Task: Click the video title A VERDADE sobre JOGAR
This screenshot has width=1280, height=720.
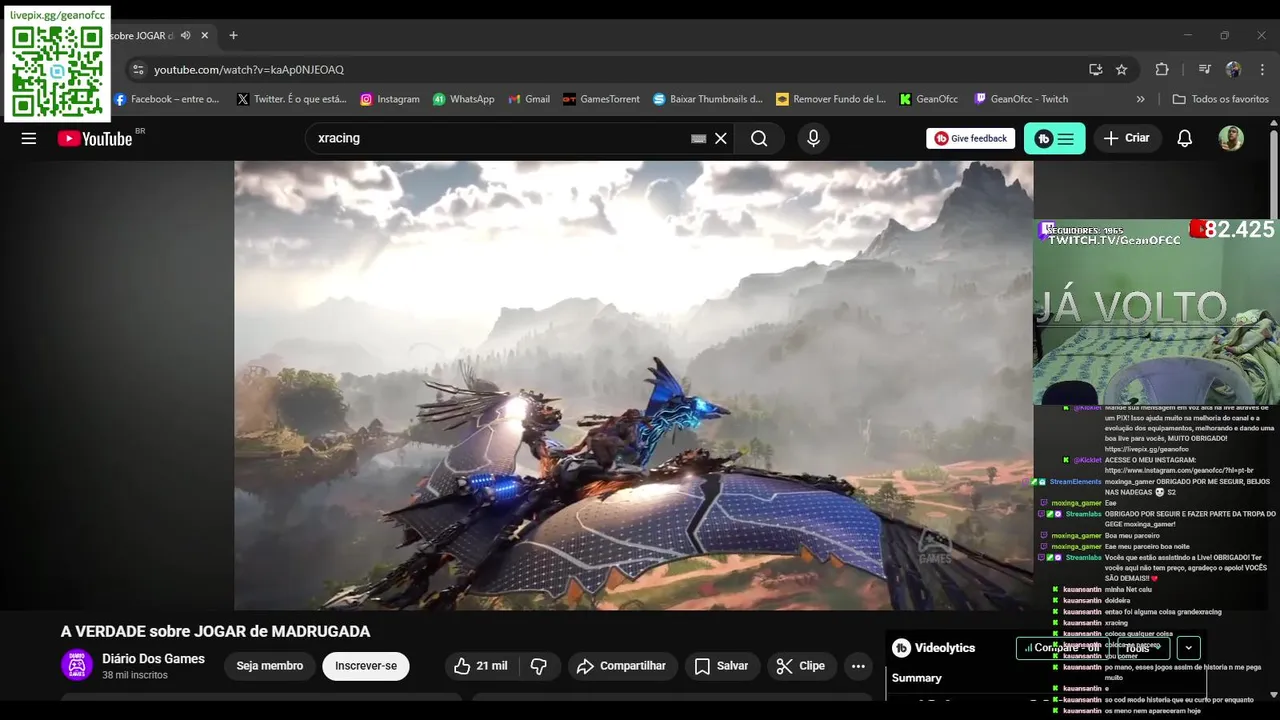Action: [216, 632]
